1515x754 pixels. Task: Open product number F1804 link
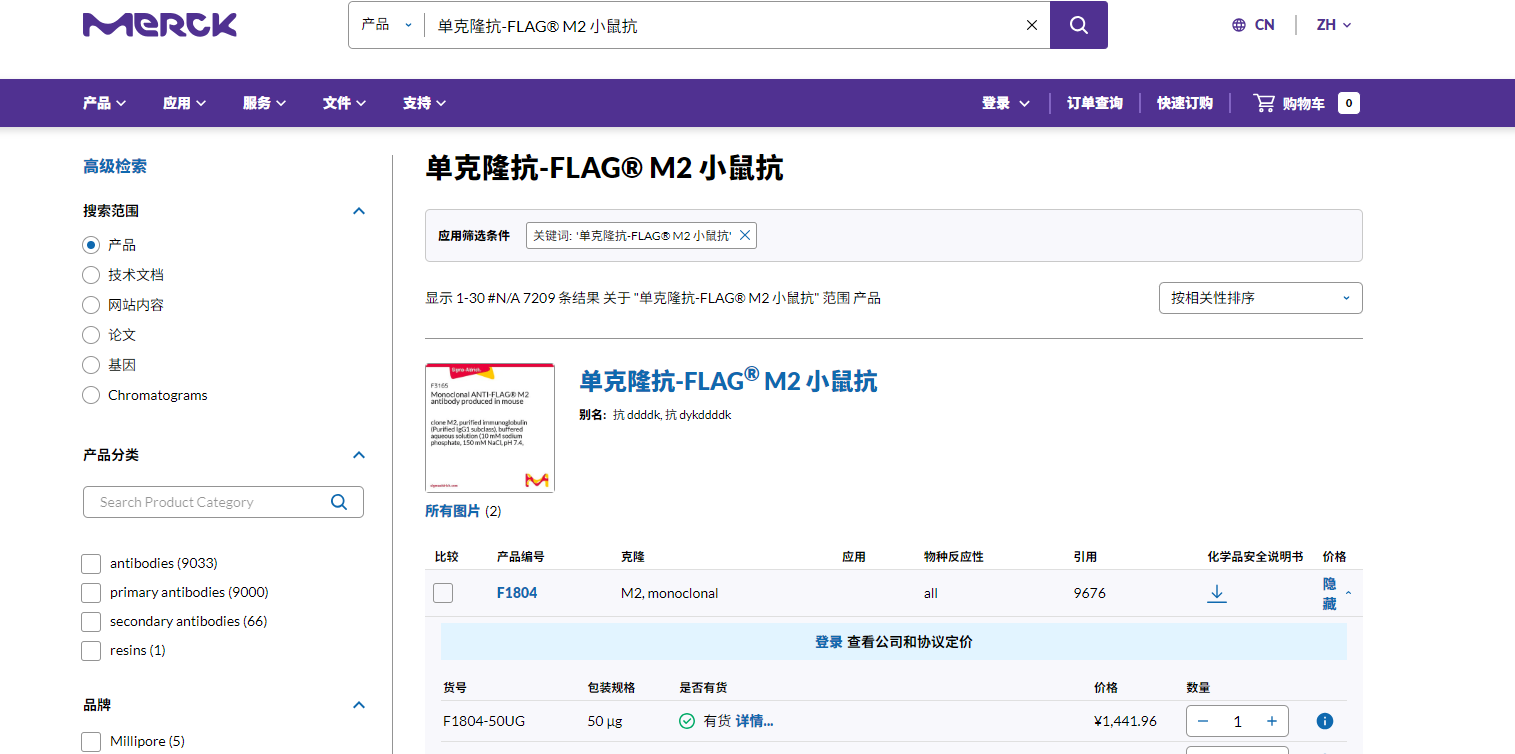517,593
